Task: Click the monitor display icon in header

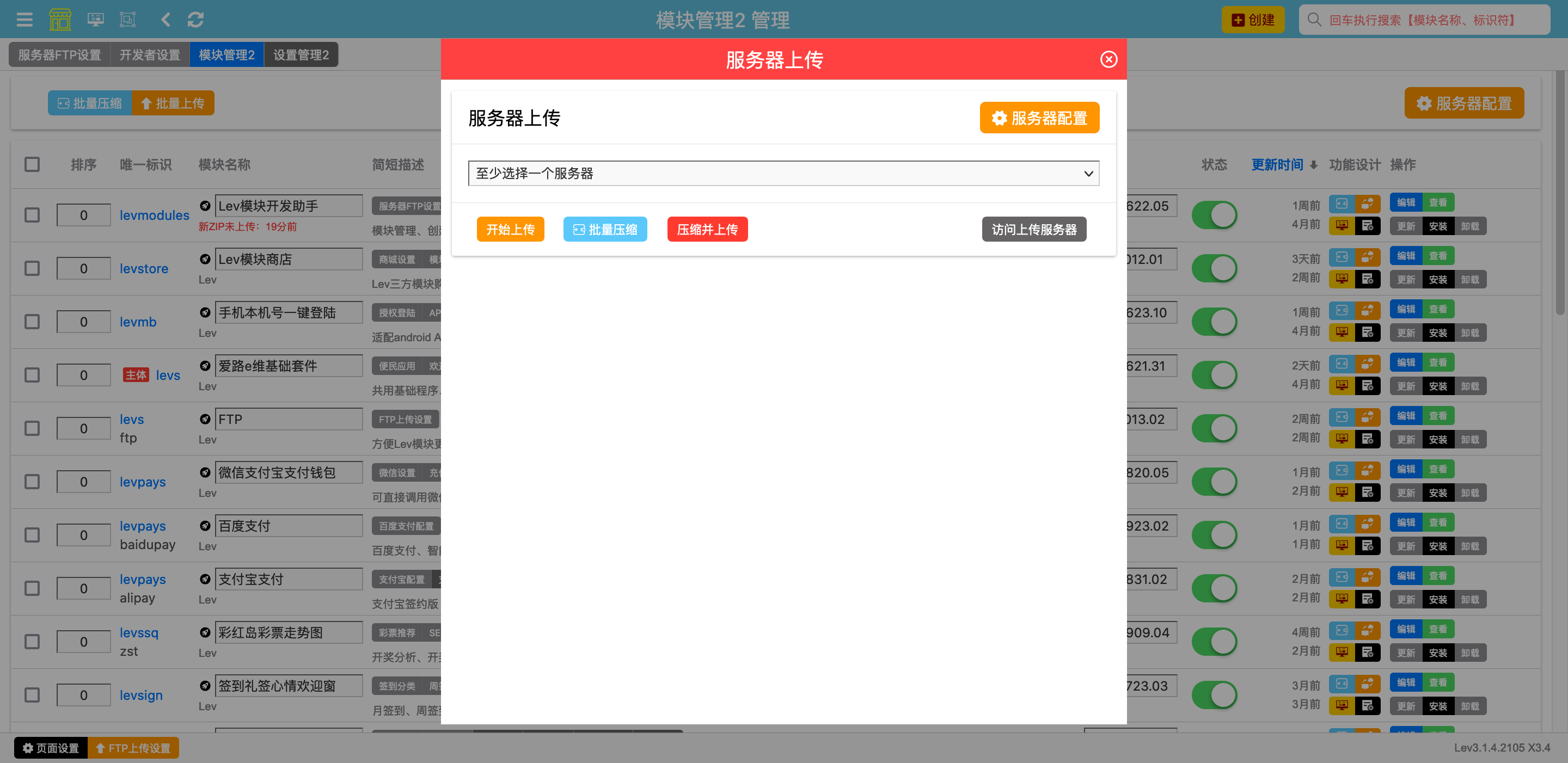Action: click(x=95, y=20)
